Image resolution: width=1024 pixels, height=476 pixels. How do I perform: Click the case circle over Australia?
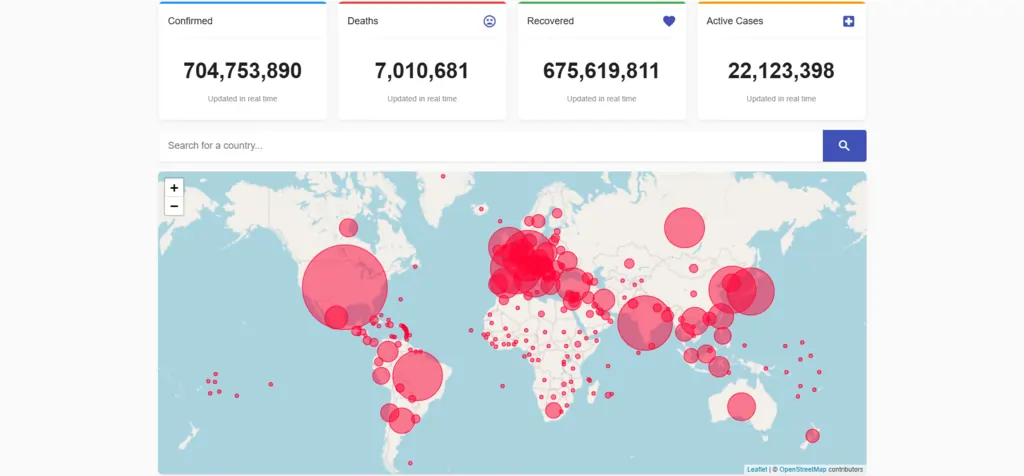click(x=741, y=407)
